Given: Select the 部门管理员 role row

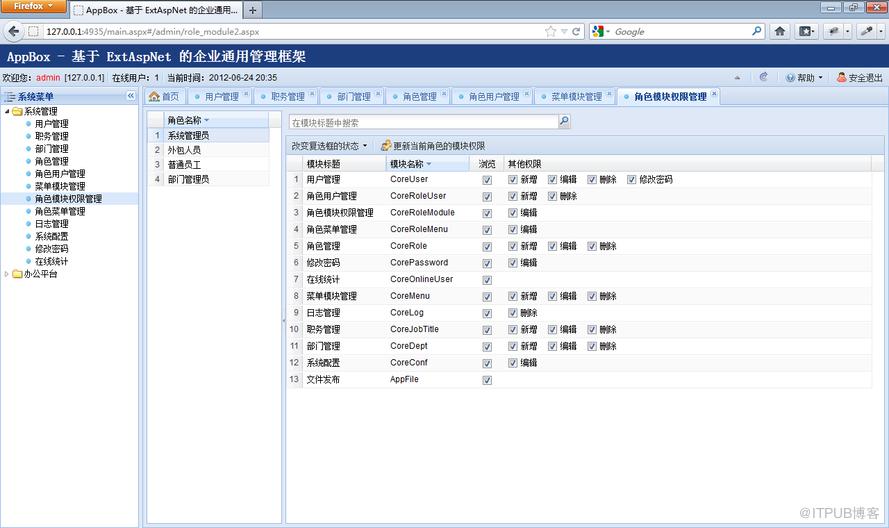Looking at the screenshot, I should pos(208,179).
